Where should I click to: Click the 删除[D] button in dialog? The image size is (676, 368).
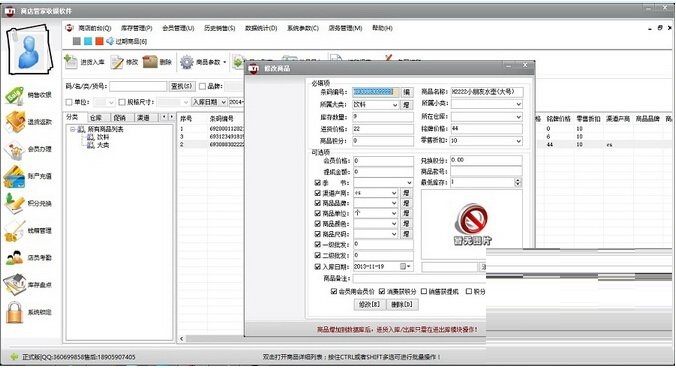tap(402, 304)
